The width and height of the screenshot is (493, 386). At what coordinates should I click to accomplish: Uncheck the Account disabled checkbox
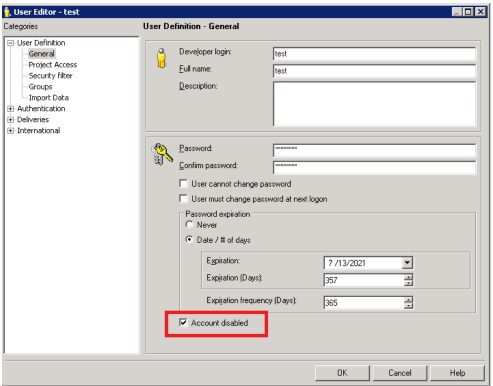tap(183, 322)
